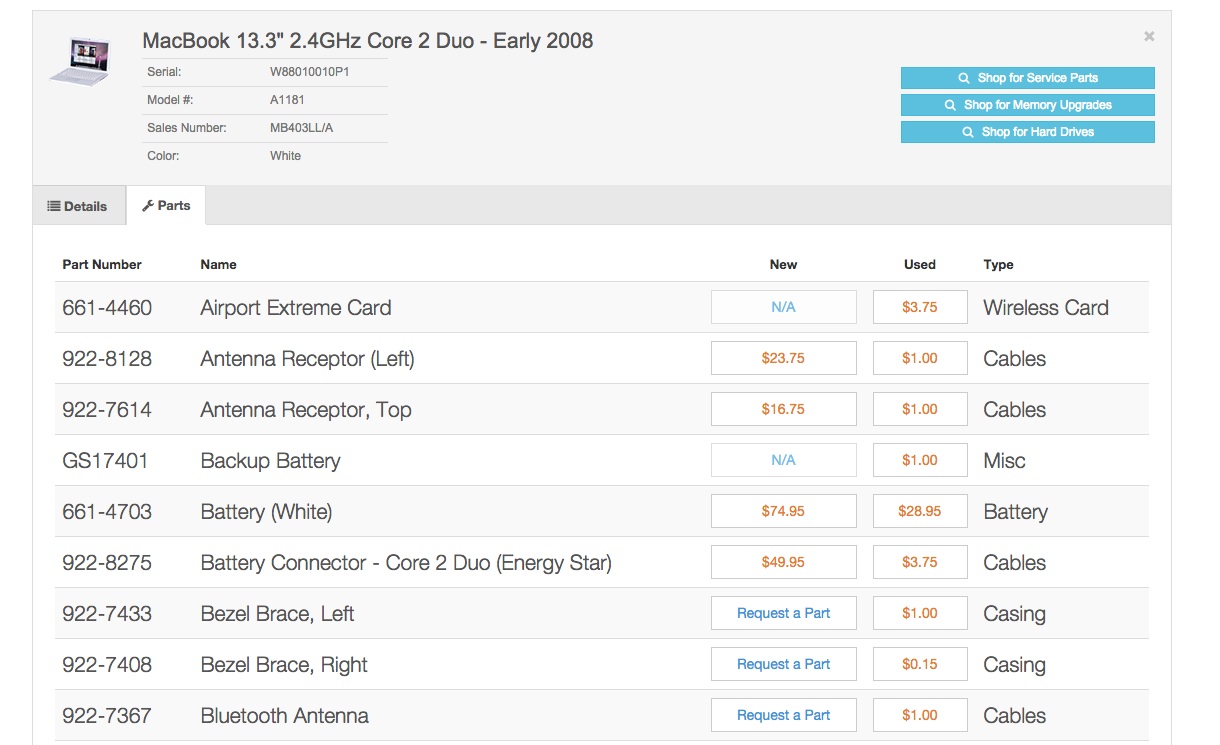The width and height of the screenshot is (1220, 745).
Task: Click new price $74.95 for Battery (White)
Action: (x=783, y=512)
